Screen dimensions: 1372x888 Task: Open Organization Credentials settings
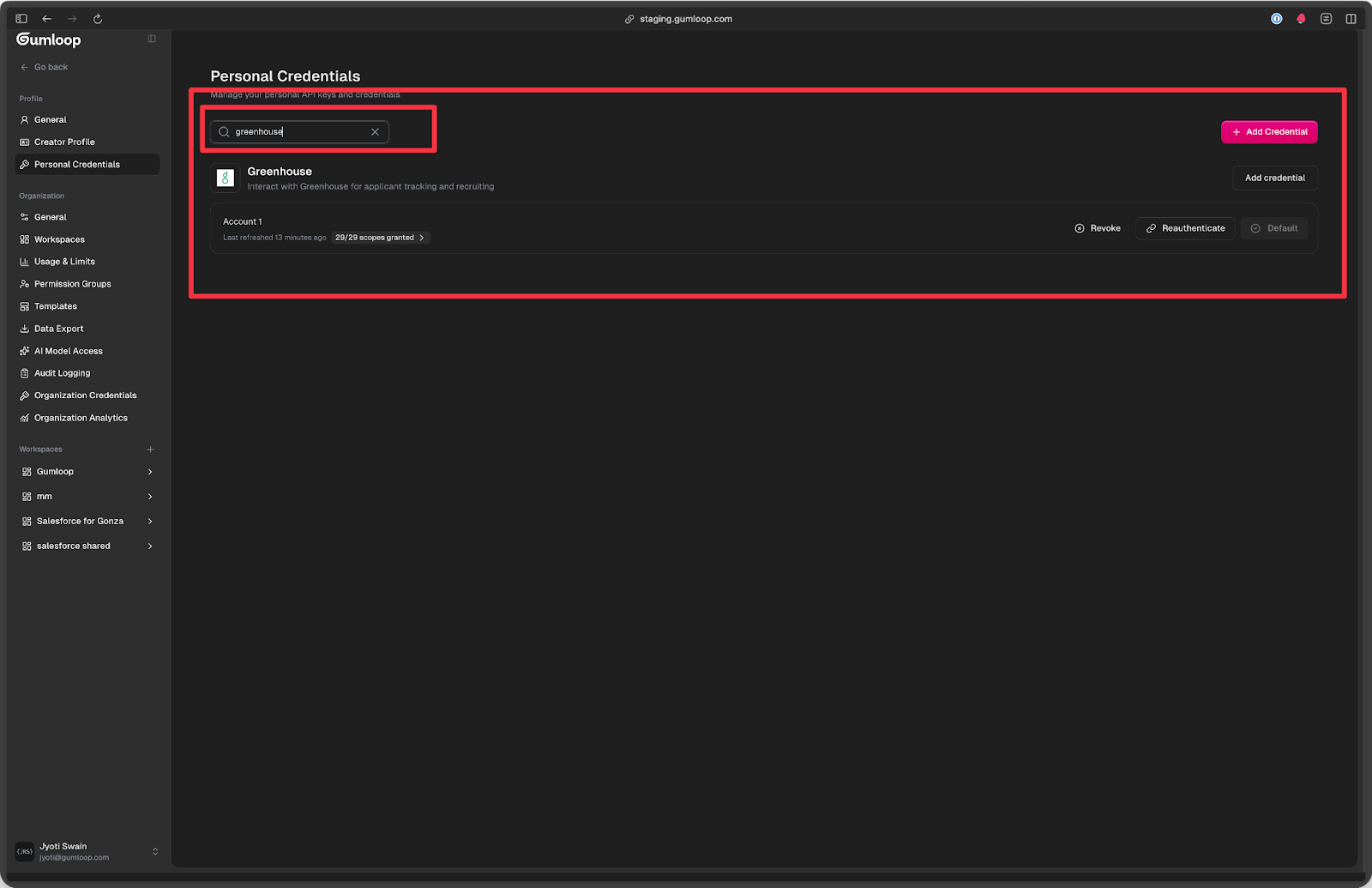(x=85, y=396)
